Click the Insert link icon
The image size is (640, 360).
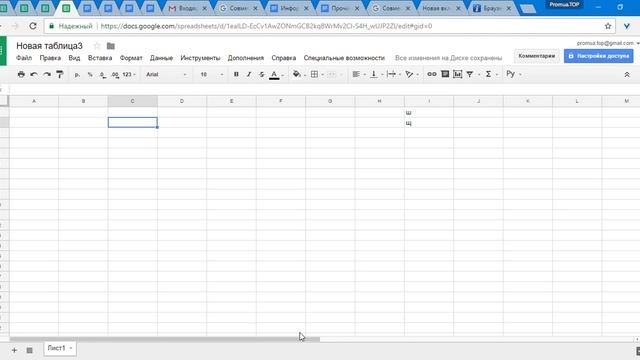[x=432, y=74]
